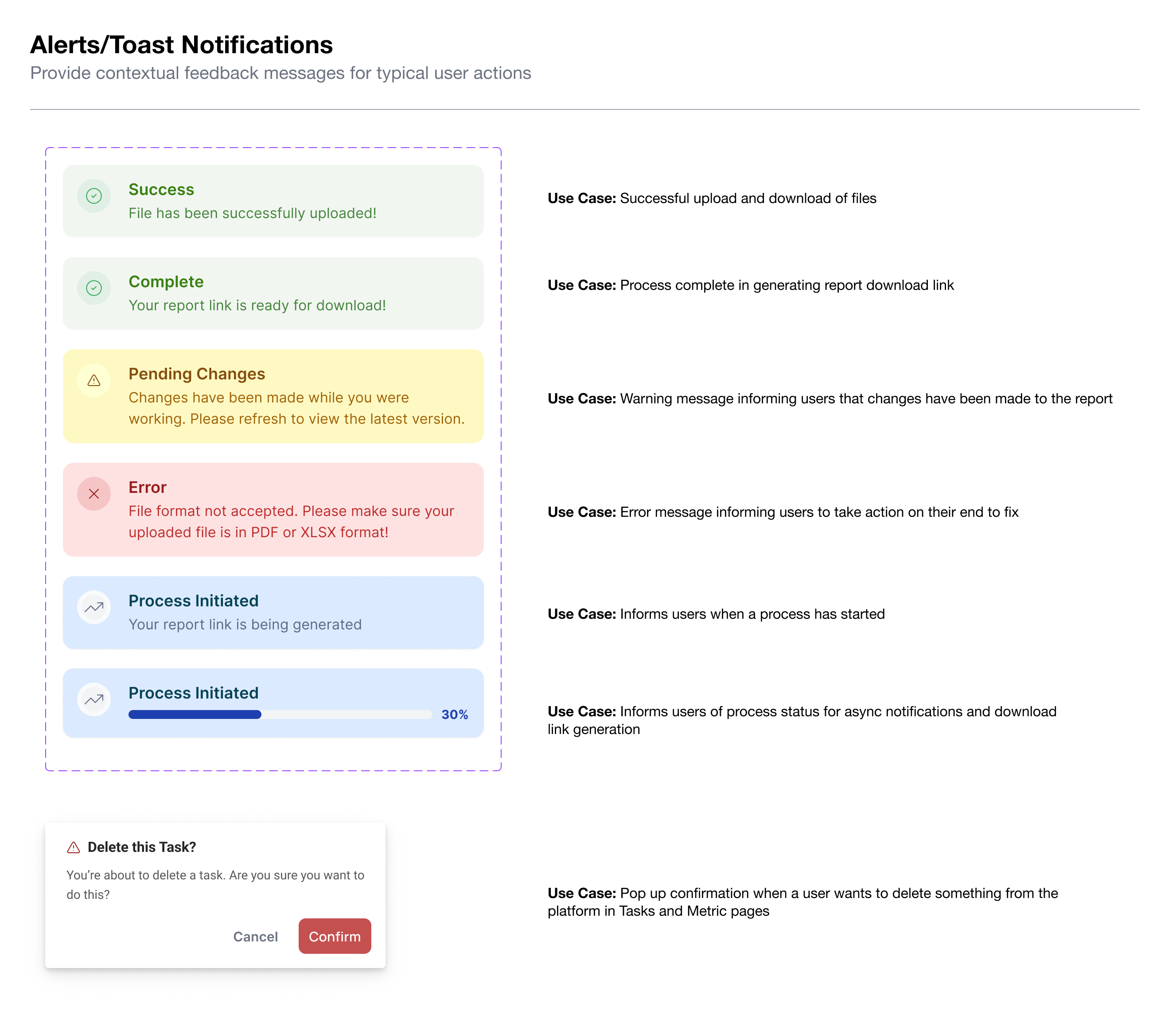Screen dimensions: 1176x1015
Task: Click the Pending Changes heading
Action: point(197,374)
